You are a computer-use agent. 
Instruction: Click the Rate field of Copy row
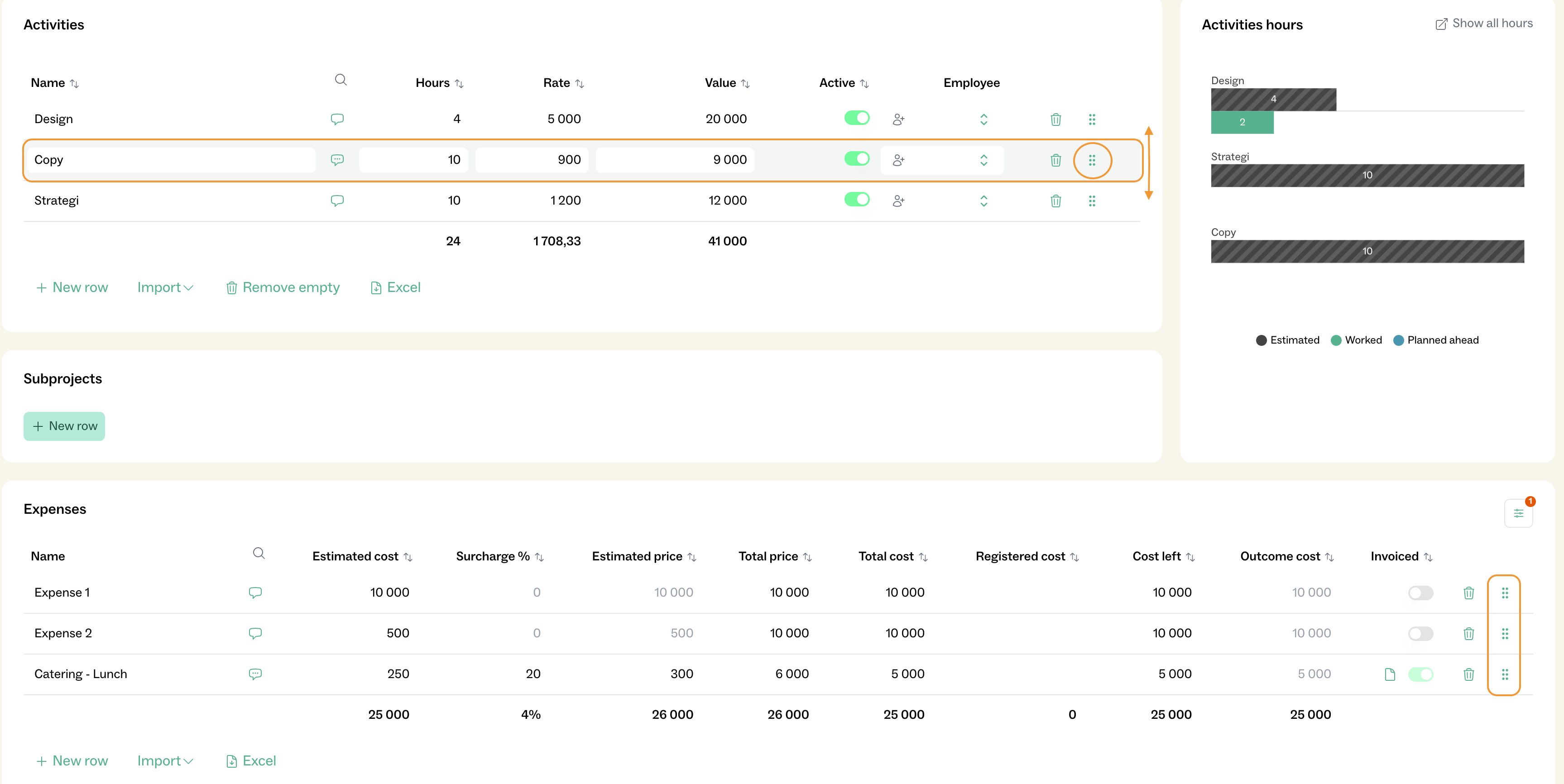pos(532,160)
